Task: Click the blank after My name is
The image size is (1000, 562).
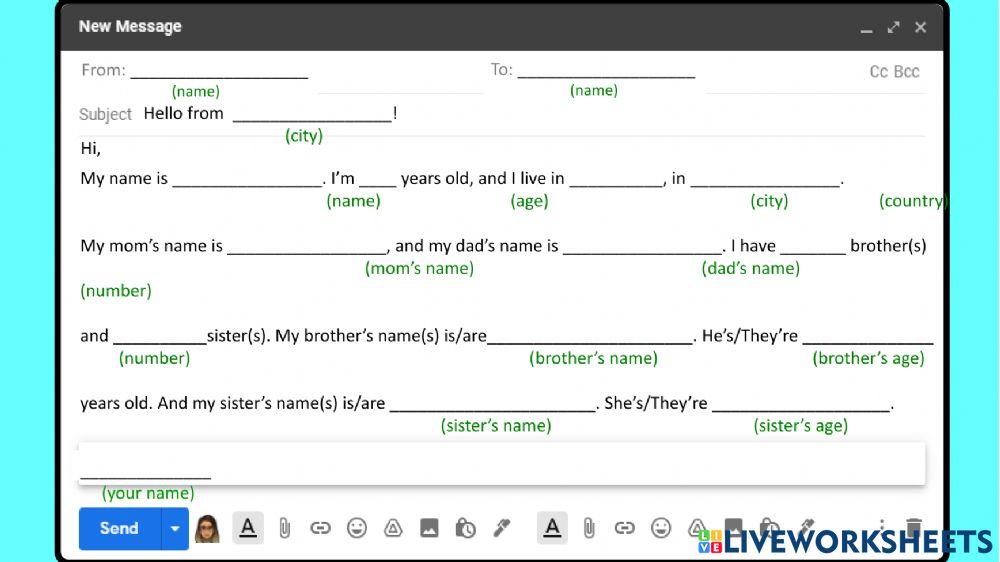Action: point(247,179)
